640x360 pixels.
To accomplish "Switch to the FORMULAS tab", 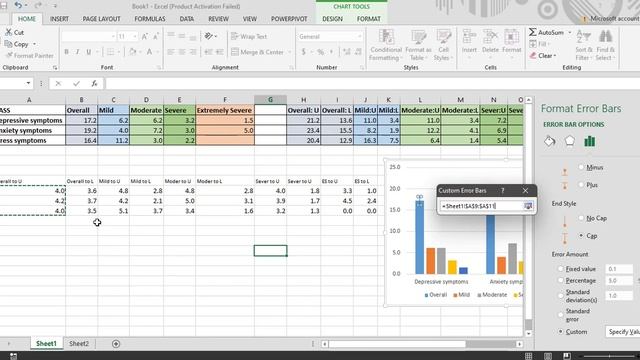I will [x=150, y=19].
